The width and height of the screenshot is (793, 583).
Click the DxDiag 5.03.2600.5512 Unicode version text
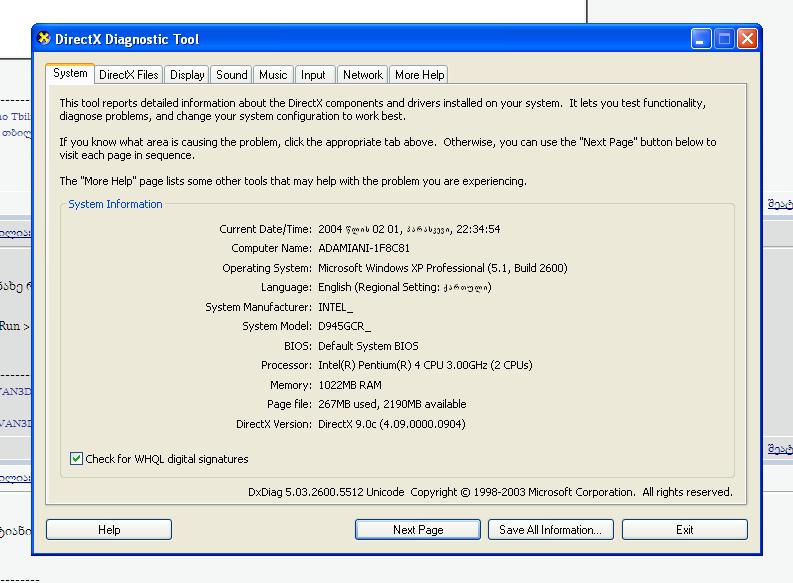[x=326, y=492]
